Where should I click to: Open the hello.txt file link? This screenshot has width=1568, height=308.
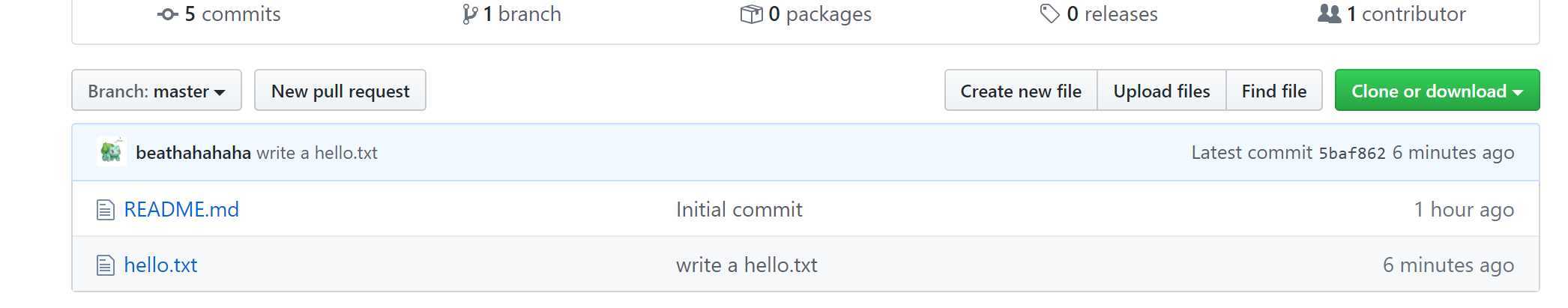[160, 265]
